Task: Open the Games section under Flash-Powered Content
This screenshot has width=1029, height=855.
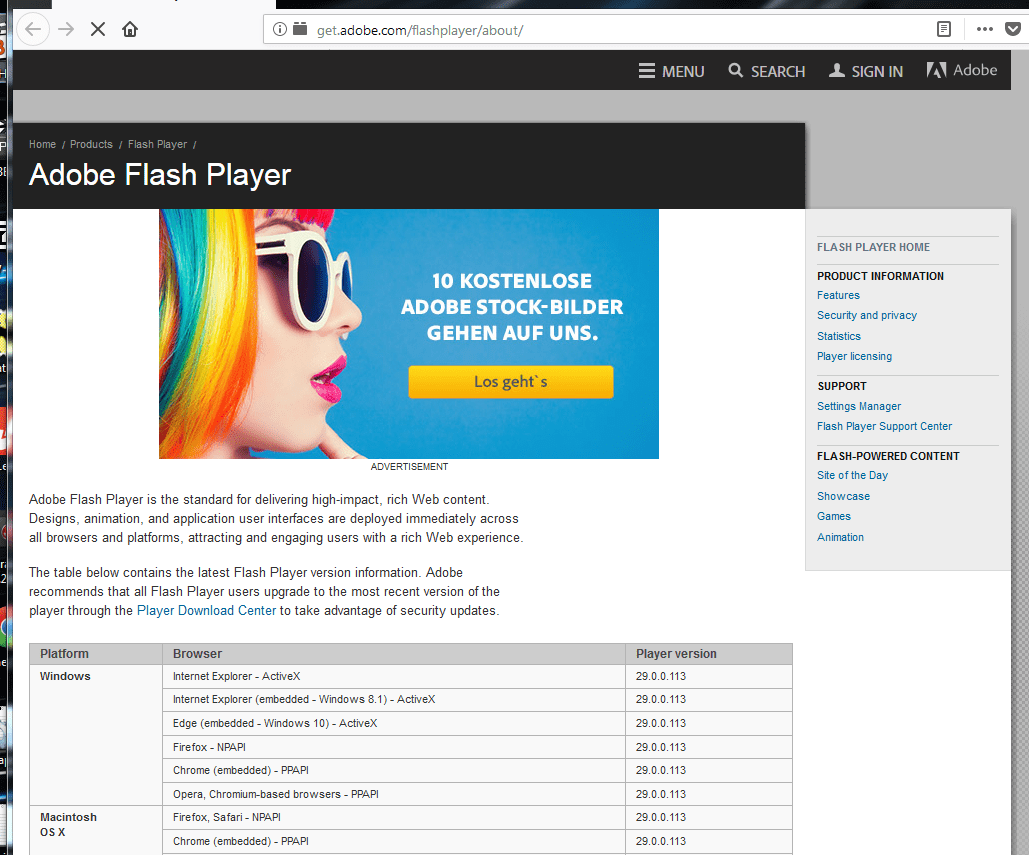Action: 833,516
